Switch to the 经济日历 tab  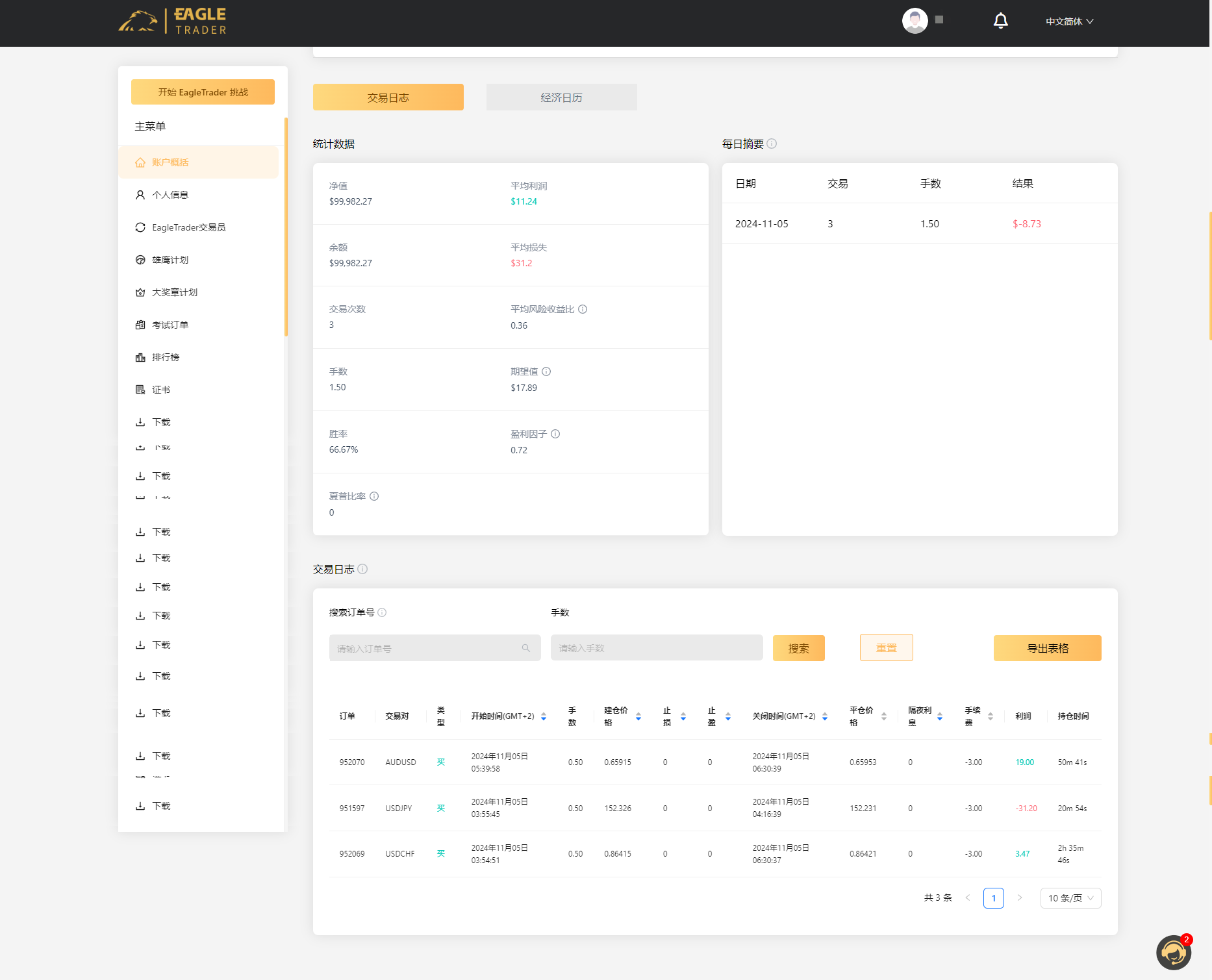click(x=561, y=97)
